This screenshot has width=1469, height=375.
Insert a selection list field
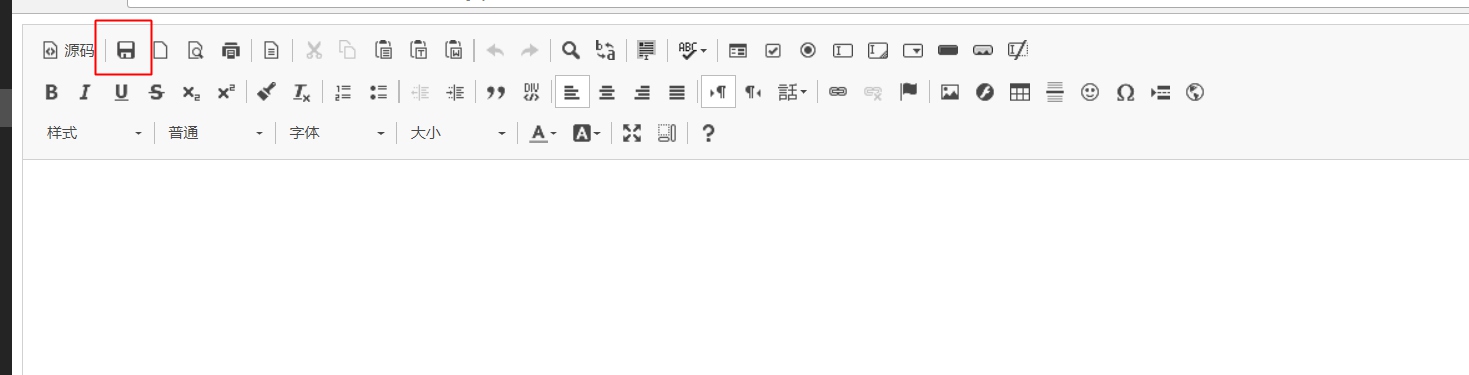(913, 50)
